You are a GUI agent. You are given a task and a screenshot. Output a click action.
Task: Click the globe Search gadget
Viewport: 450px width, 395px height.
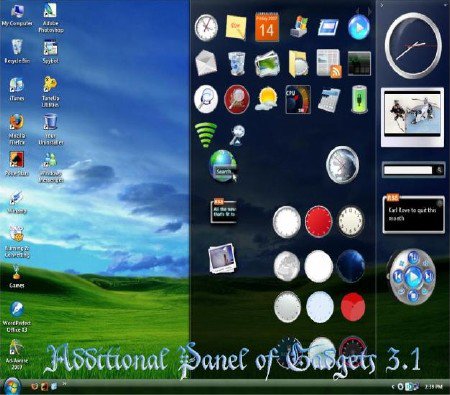tap(223, 166)
